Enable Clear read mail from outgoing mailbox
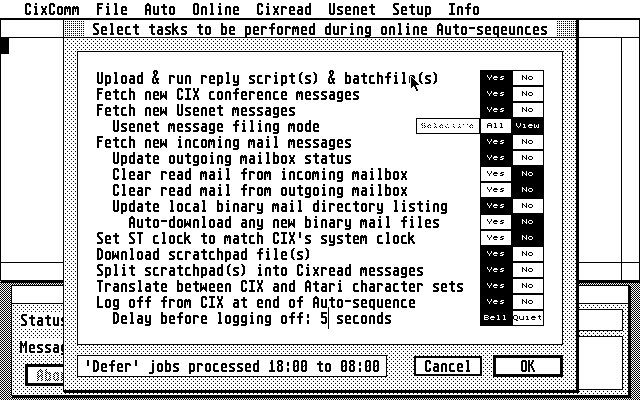The width and height of the screenshot is (640, 400). [495, 190]
